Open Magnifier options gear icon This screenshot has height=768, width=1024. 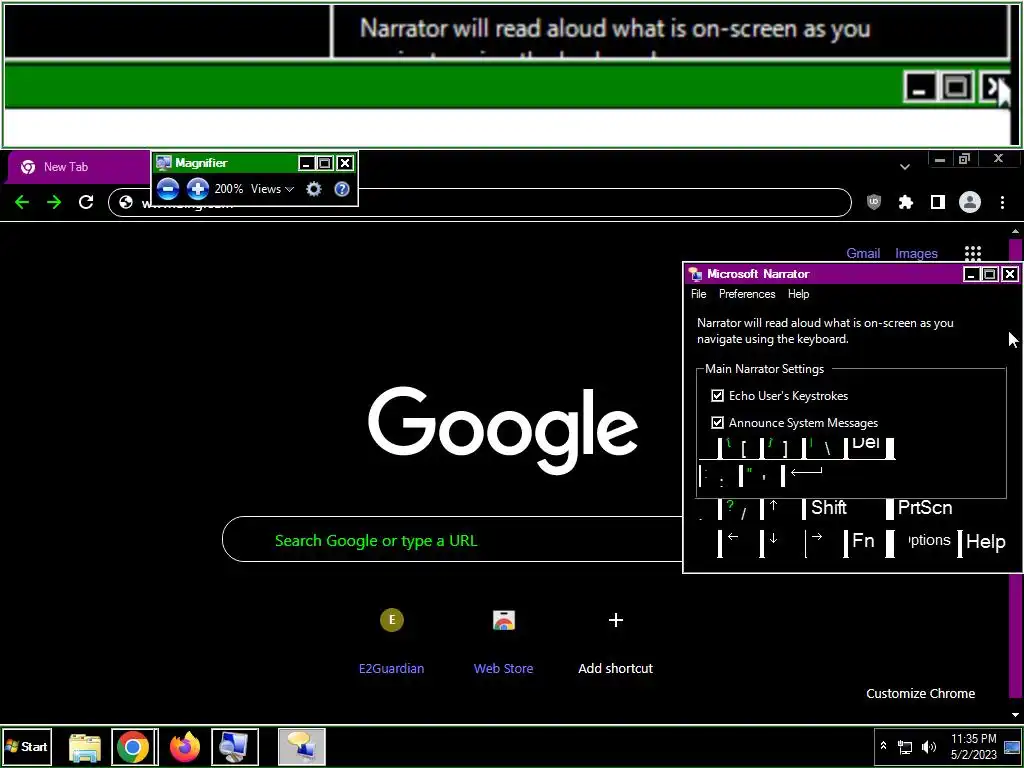[x=313, y=189]
